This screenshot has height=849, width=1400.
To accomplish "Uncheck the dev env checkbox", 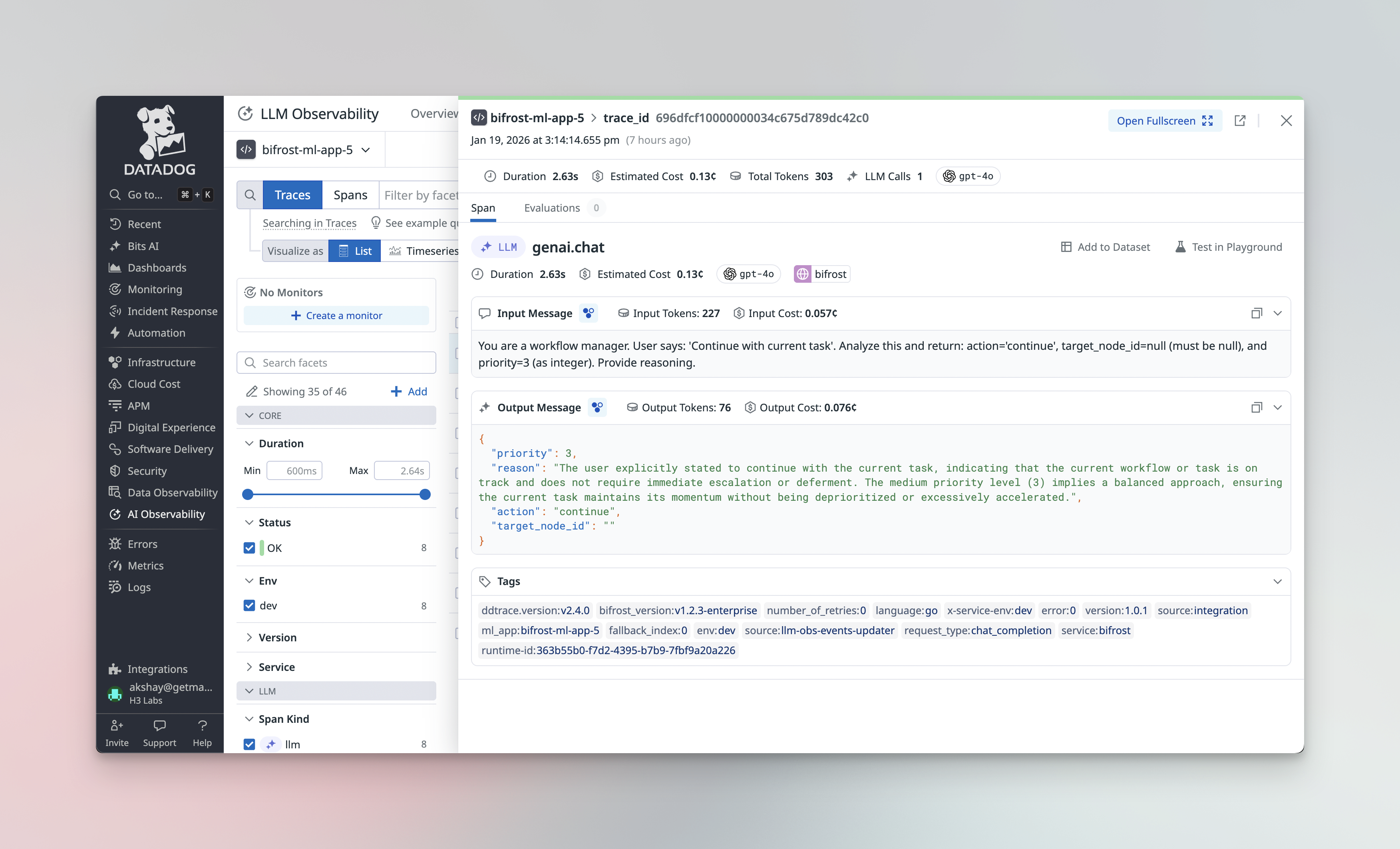I will click(x=249, y=605).
